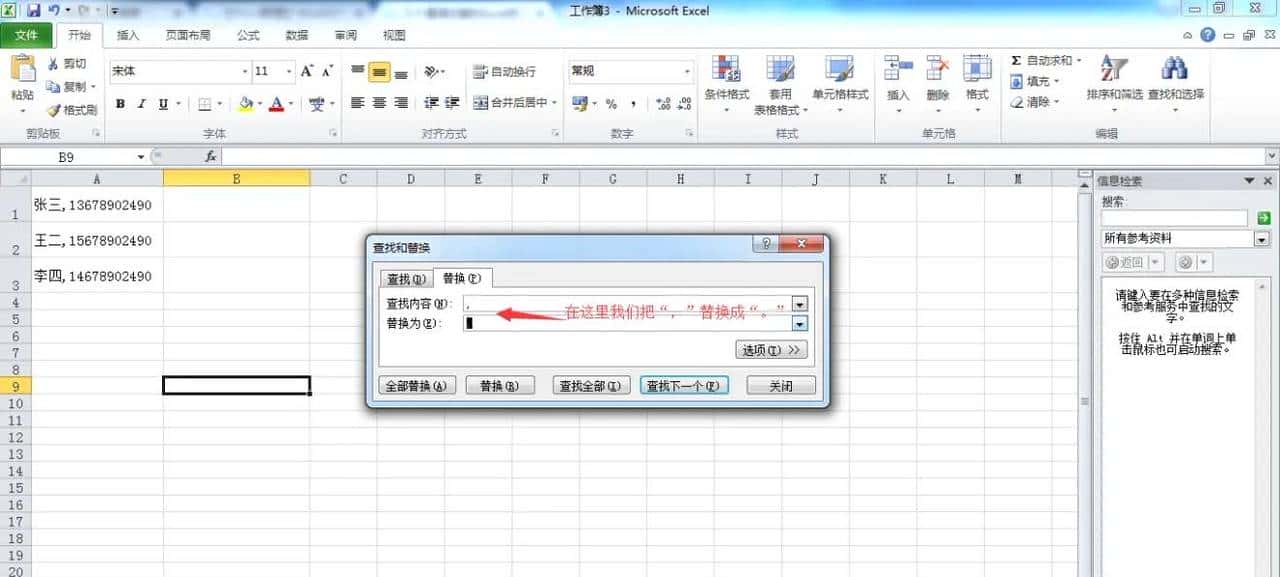Open Conditional Formatting (条件格式) icon
Viewport: 1280px width, 577px height.
[x=726, y=70]
